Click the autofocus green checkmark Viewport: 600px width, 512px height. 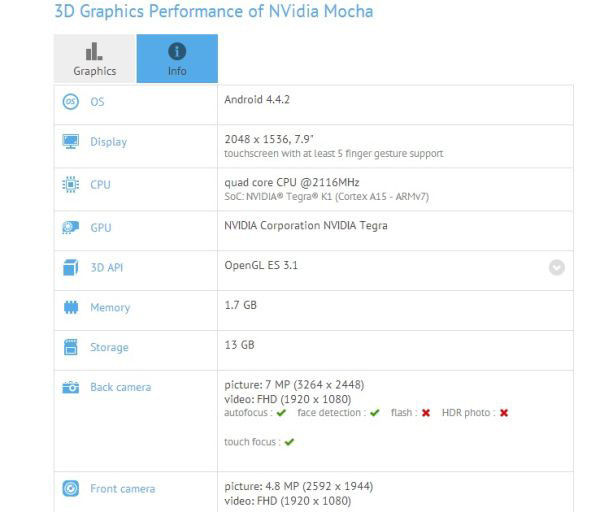(x=281, y=413)
